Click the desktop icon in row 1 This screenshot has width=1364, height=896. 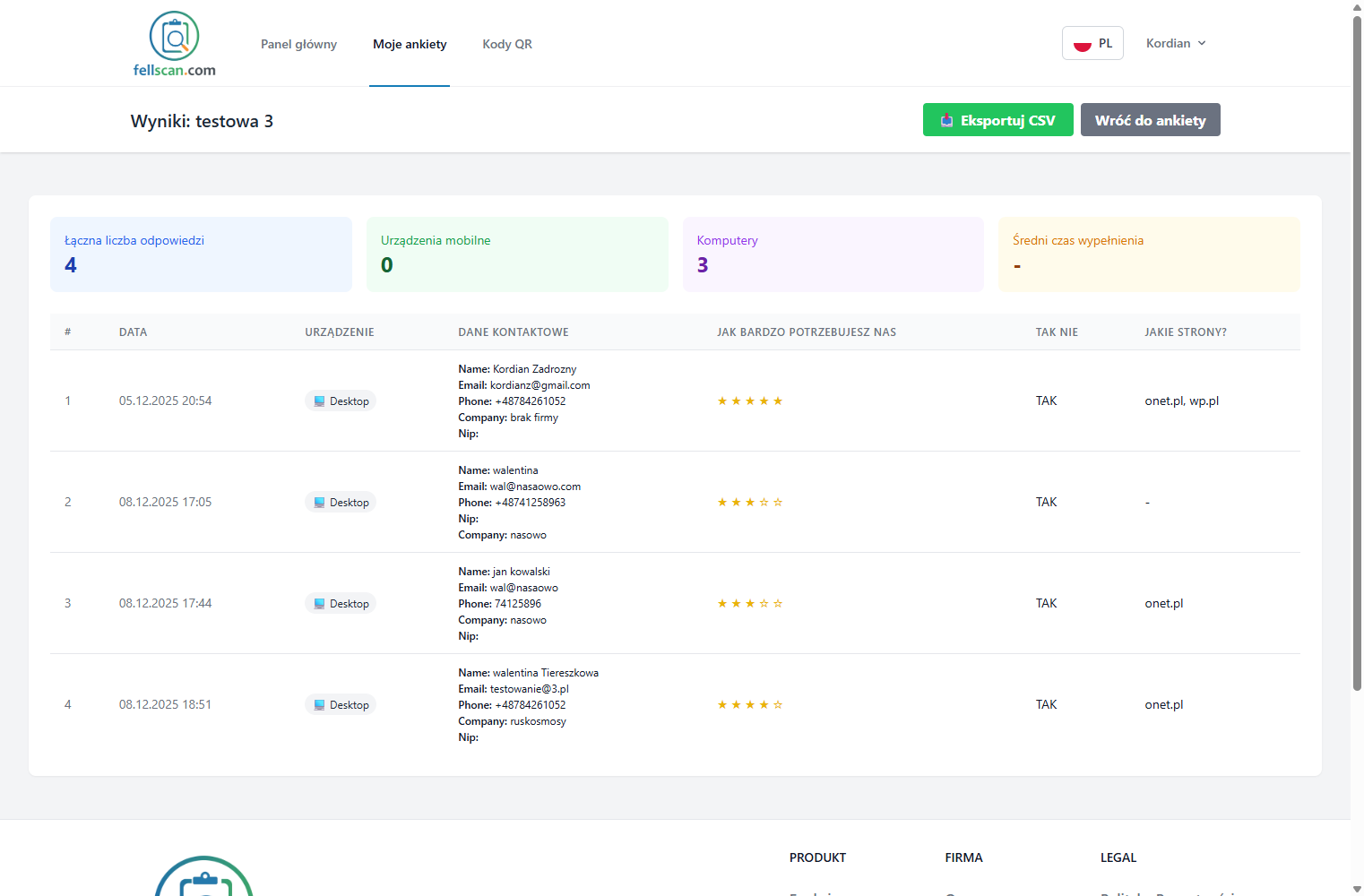point(319,401)
